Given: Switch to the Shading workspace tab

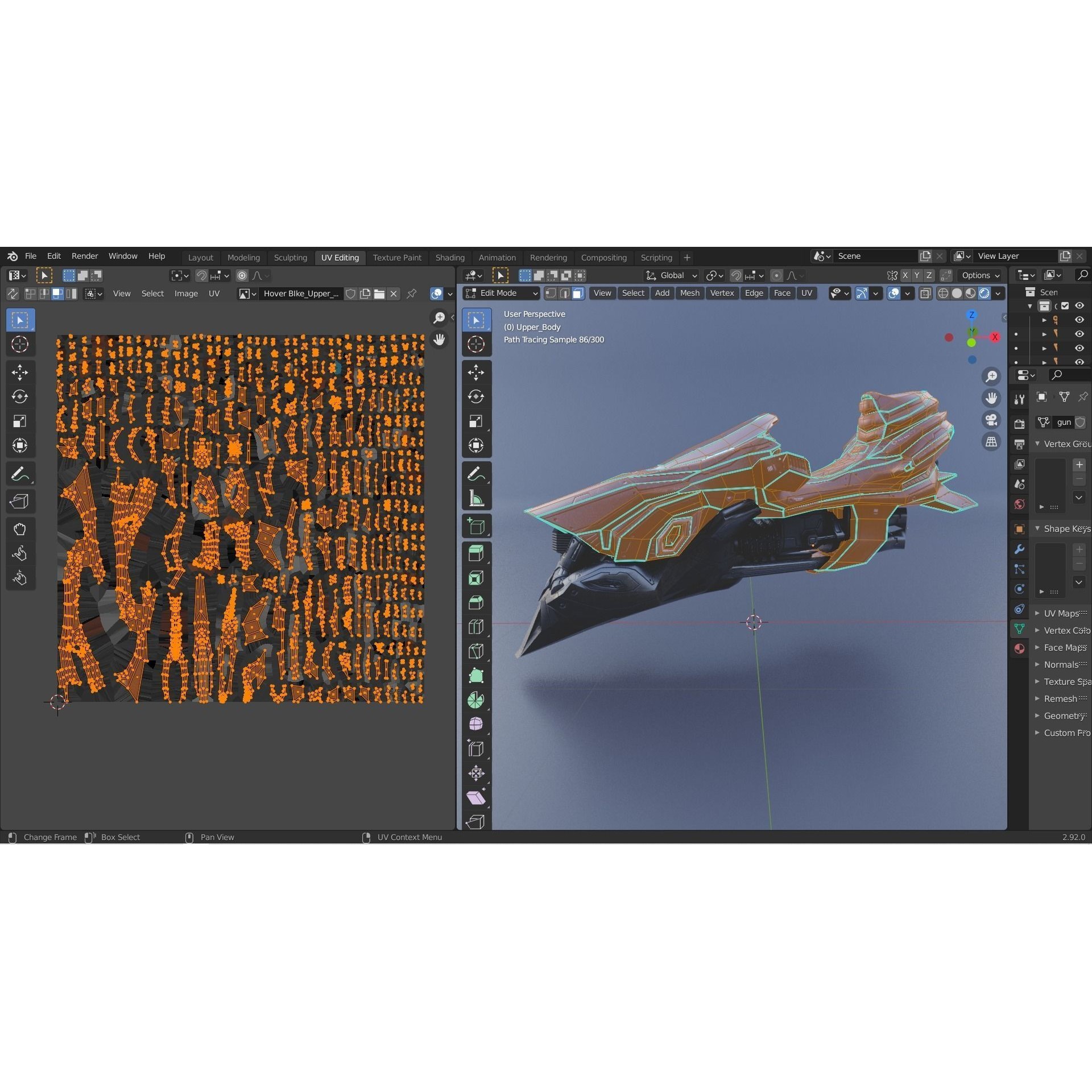Looking at the screenshot, I should (x=450, y=257).
